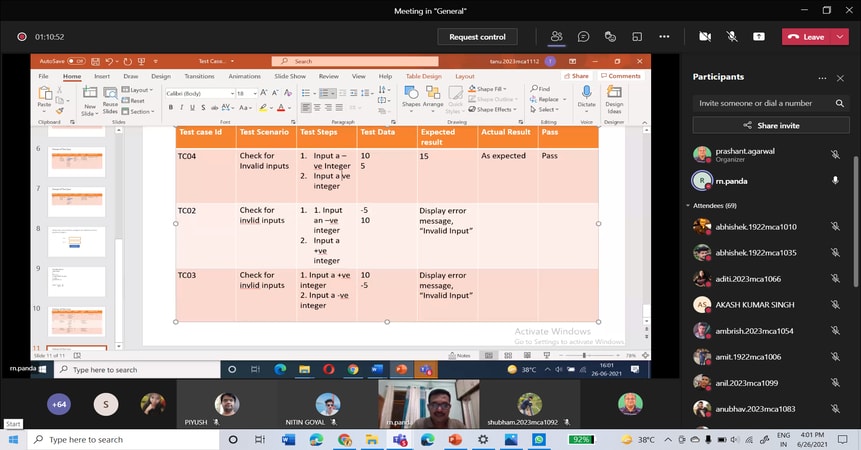Unmute the microphone in meeting toolbar
The image size is (861, 450).
732,37
